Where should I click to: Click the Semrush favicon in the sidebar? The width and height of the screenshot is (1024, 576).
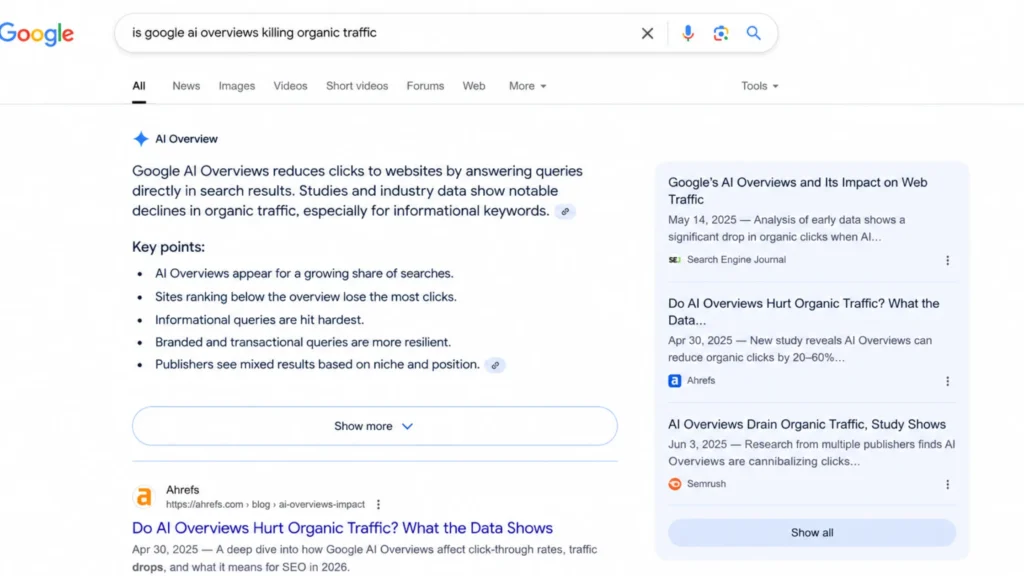pyautogui.click(x=675, y=484)
